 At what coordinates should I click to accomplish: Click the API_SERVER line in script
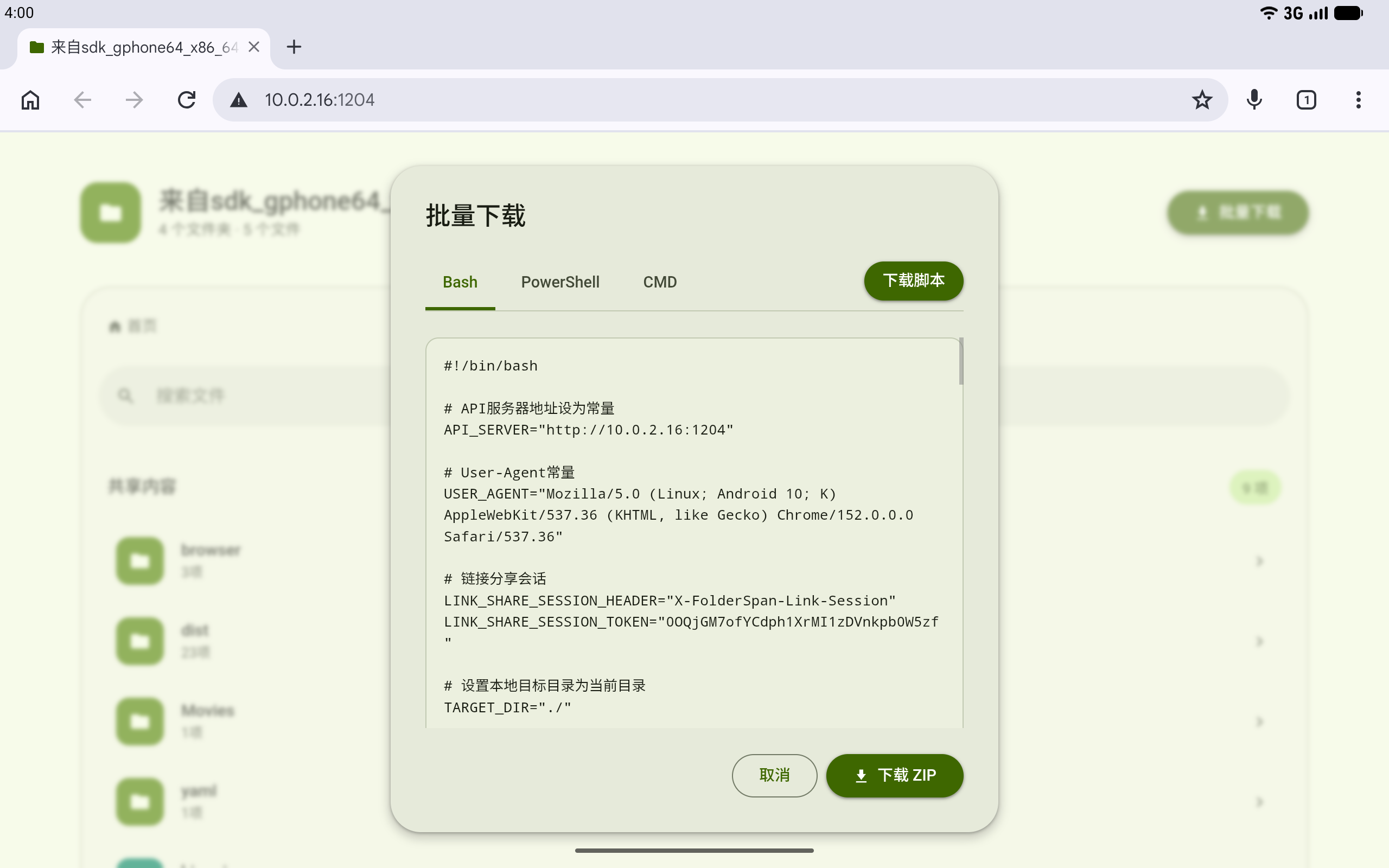click(x=588, y=430)
